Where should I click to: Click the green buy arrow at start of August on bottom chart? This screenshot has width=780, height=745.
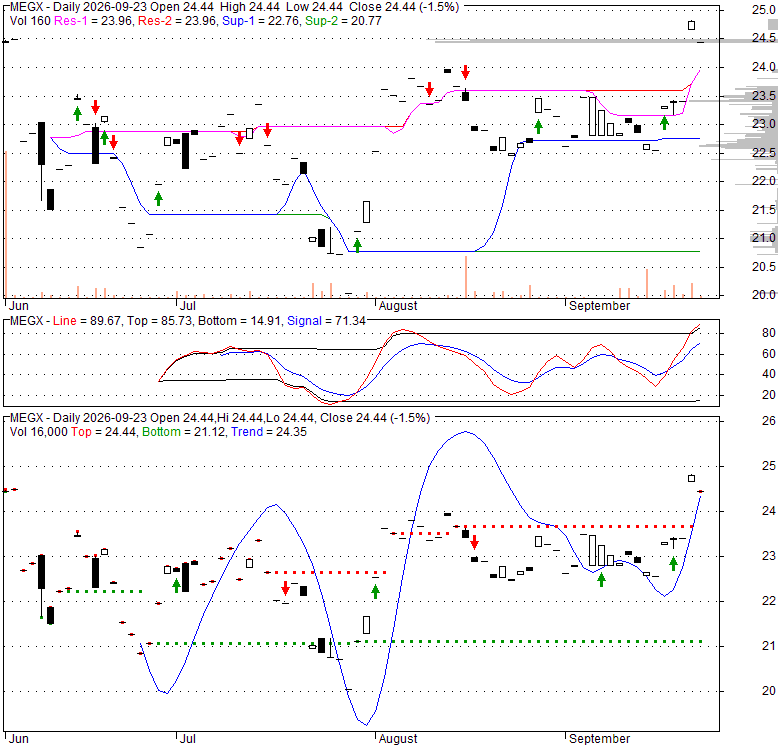[x=375, y=591]
